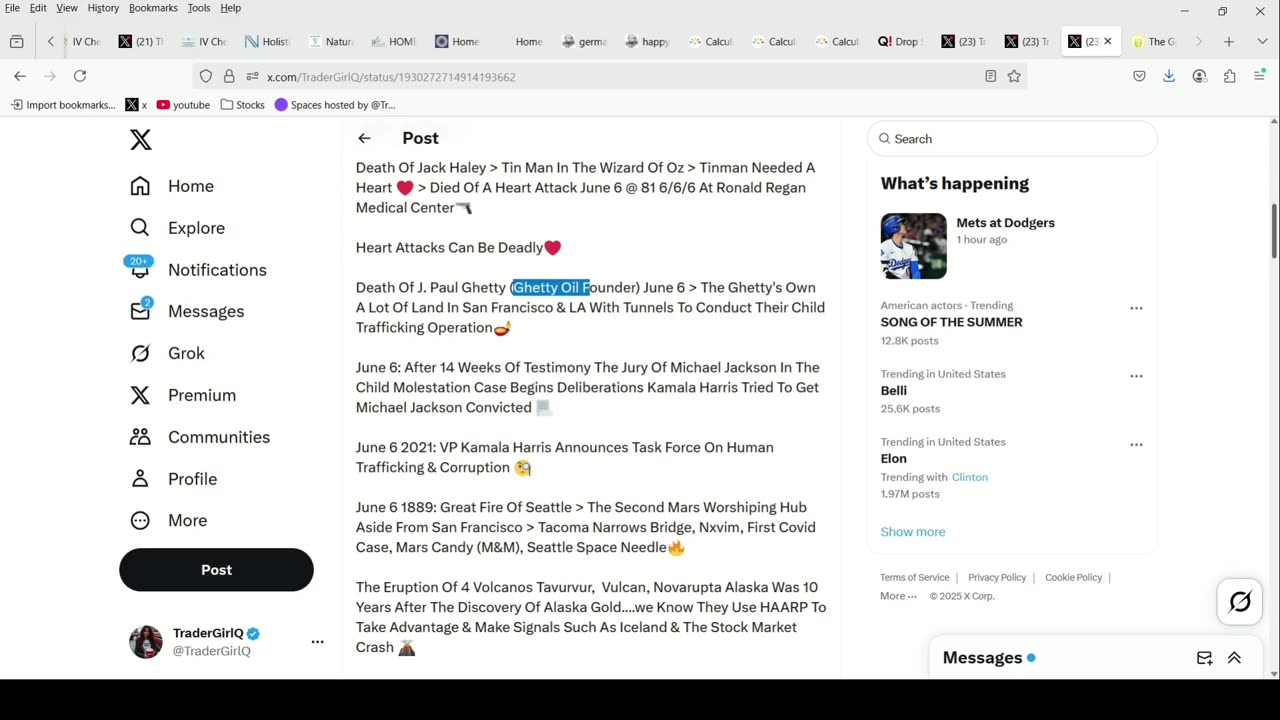This screenshot has height=720, width=1280.
Task: Go to Home in the X sidebar
Action: [172, 186]
